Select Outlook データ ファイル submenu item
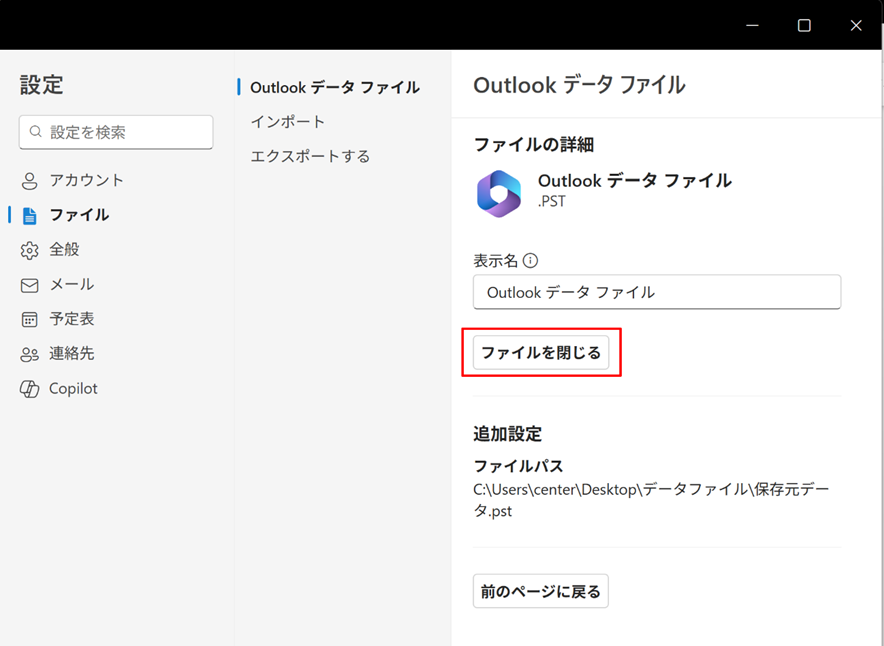The width and height of the screenshot is (884, 646). 334,87
